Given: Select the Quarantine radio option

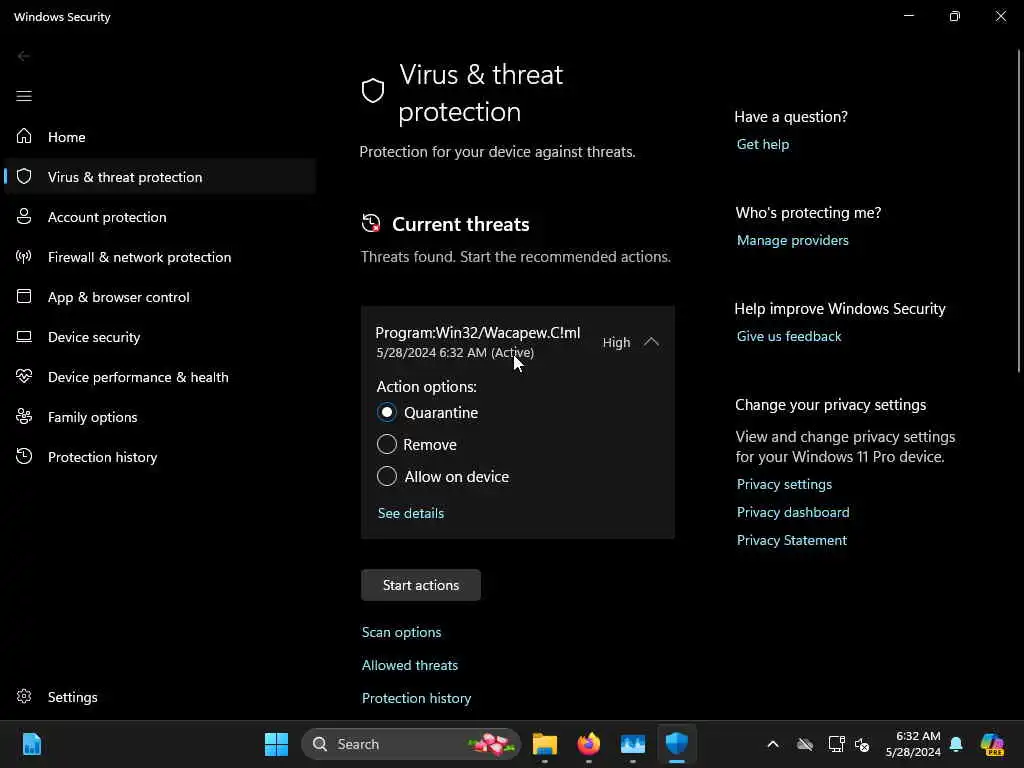Looking at the screenshot, I should (x=387, y=412).
